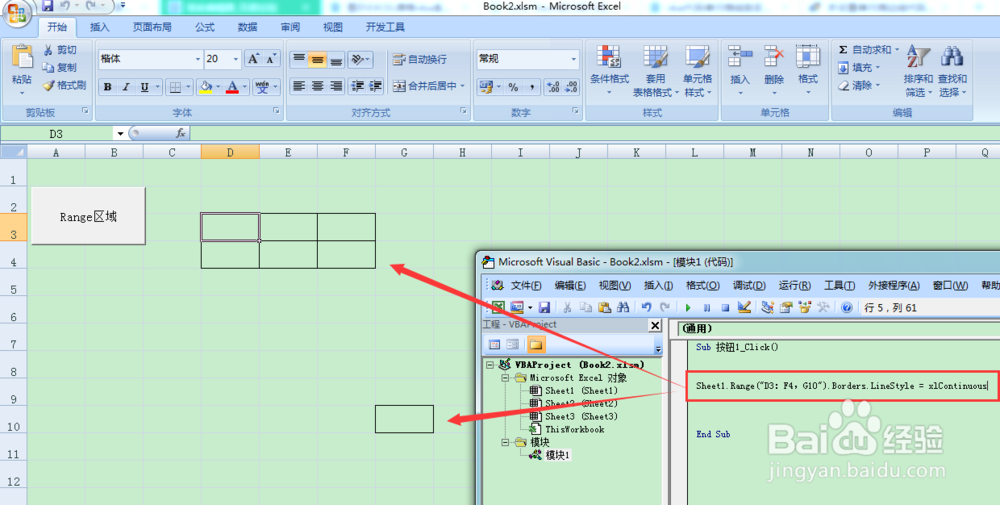Open the Merge & Center (合并后居中) dropdown arrow

[x=462, y=86]
